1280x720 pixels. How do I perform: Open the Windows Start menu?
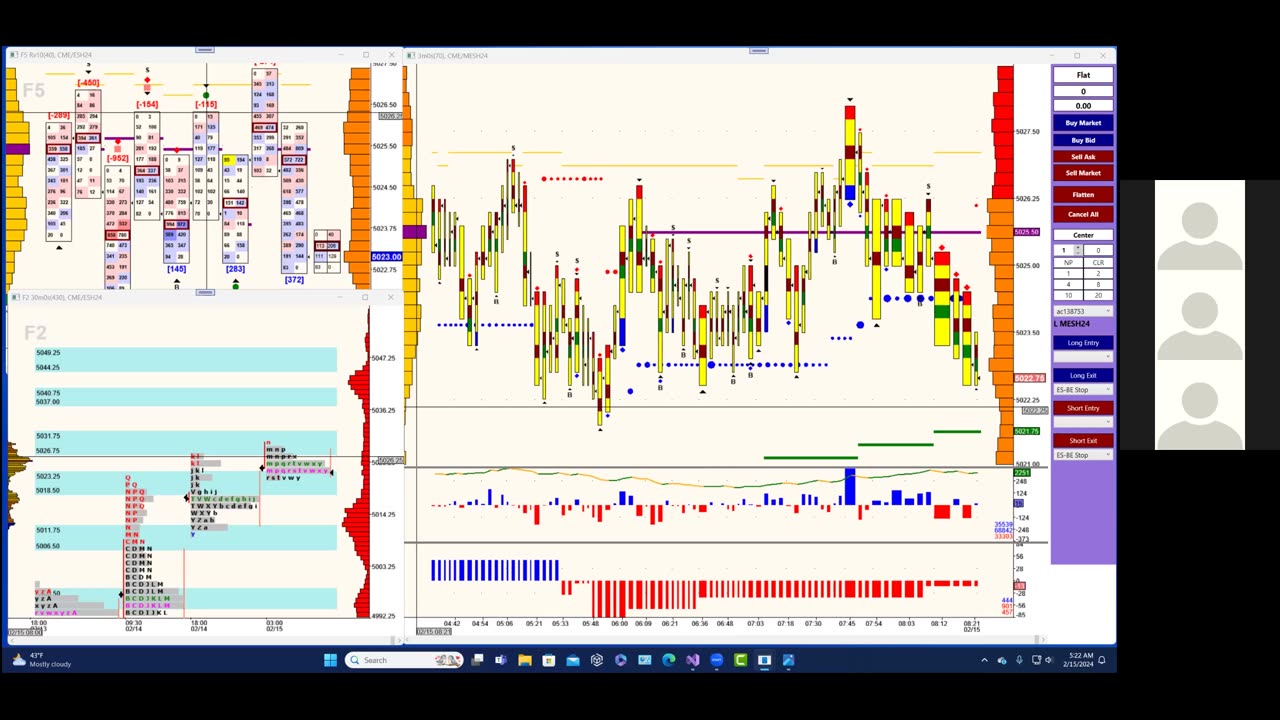[331, 660]
